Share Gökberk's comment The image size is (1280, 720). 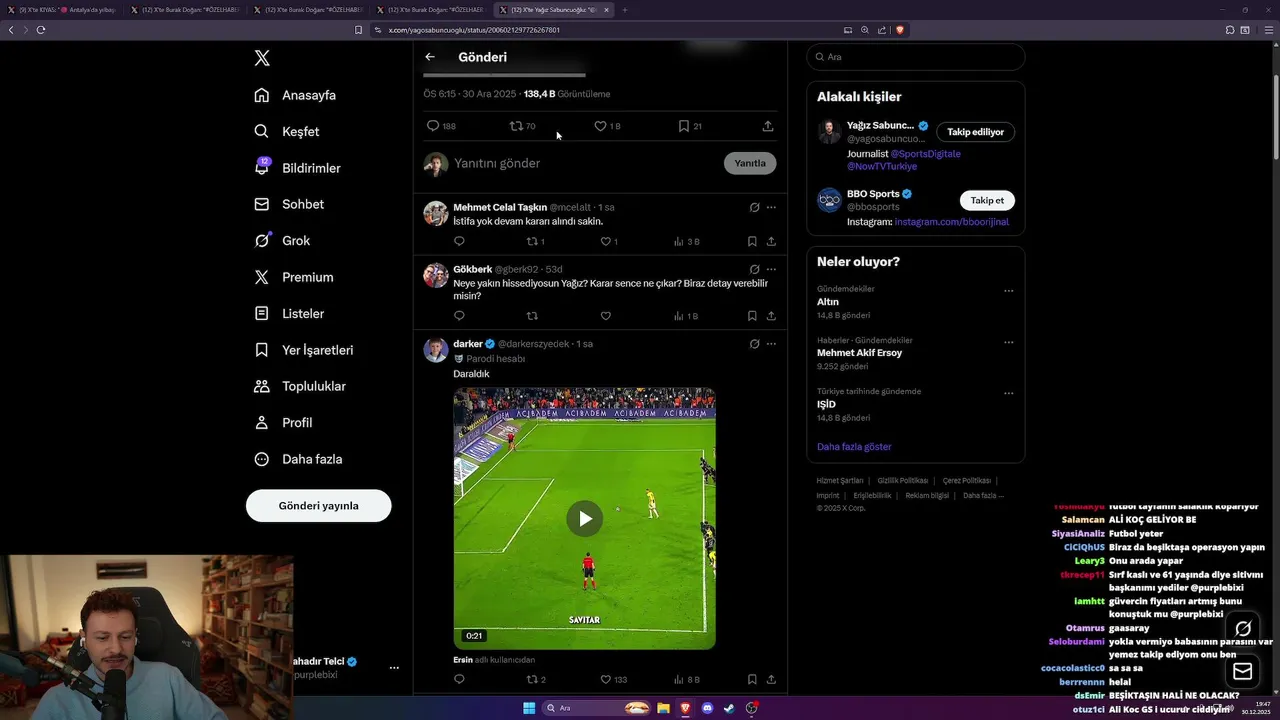pyautogui.click(x=771, y=316)
